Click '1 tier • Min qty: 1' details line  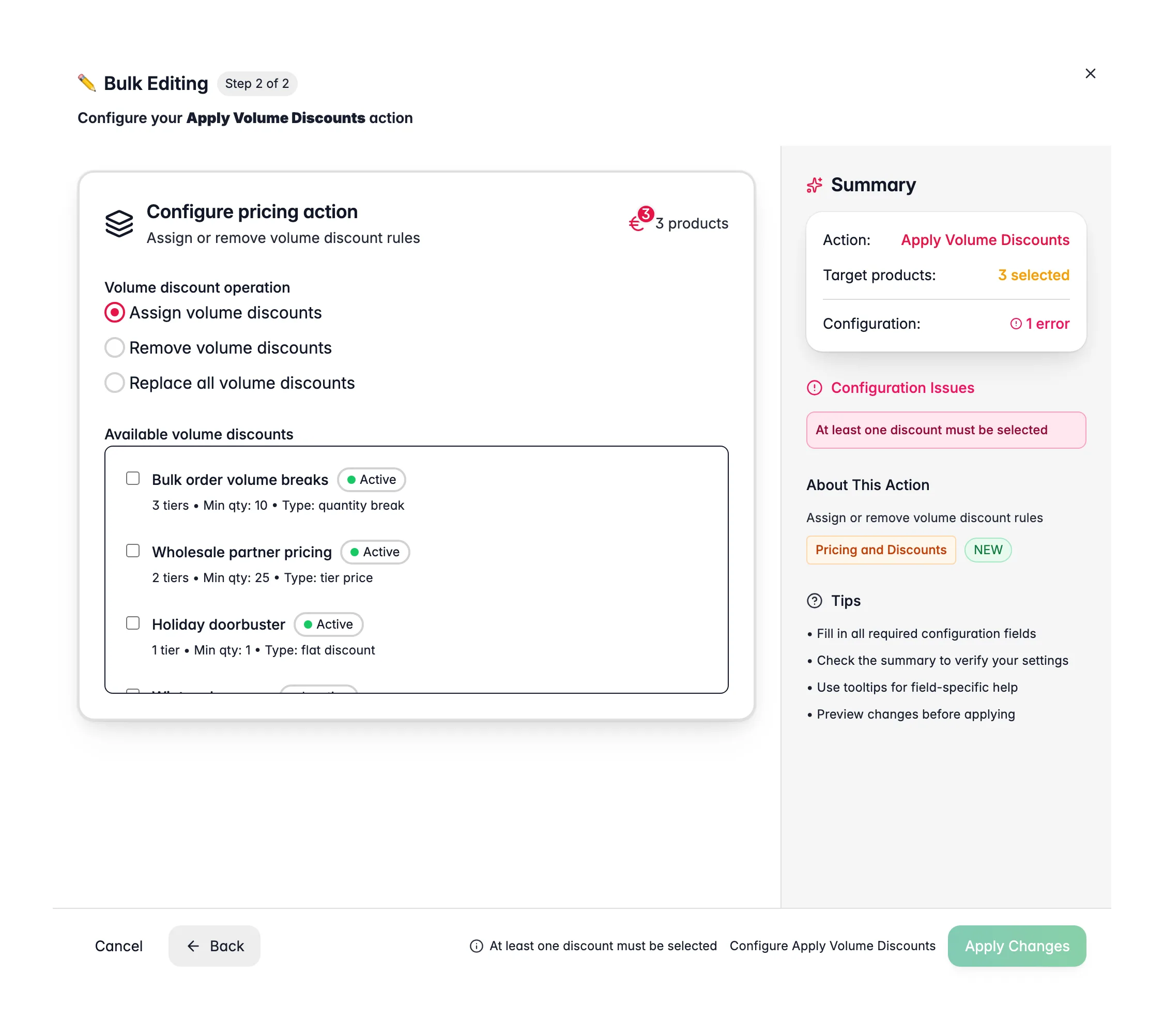point(263,650)
